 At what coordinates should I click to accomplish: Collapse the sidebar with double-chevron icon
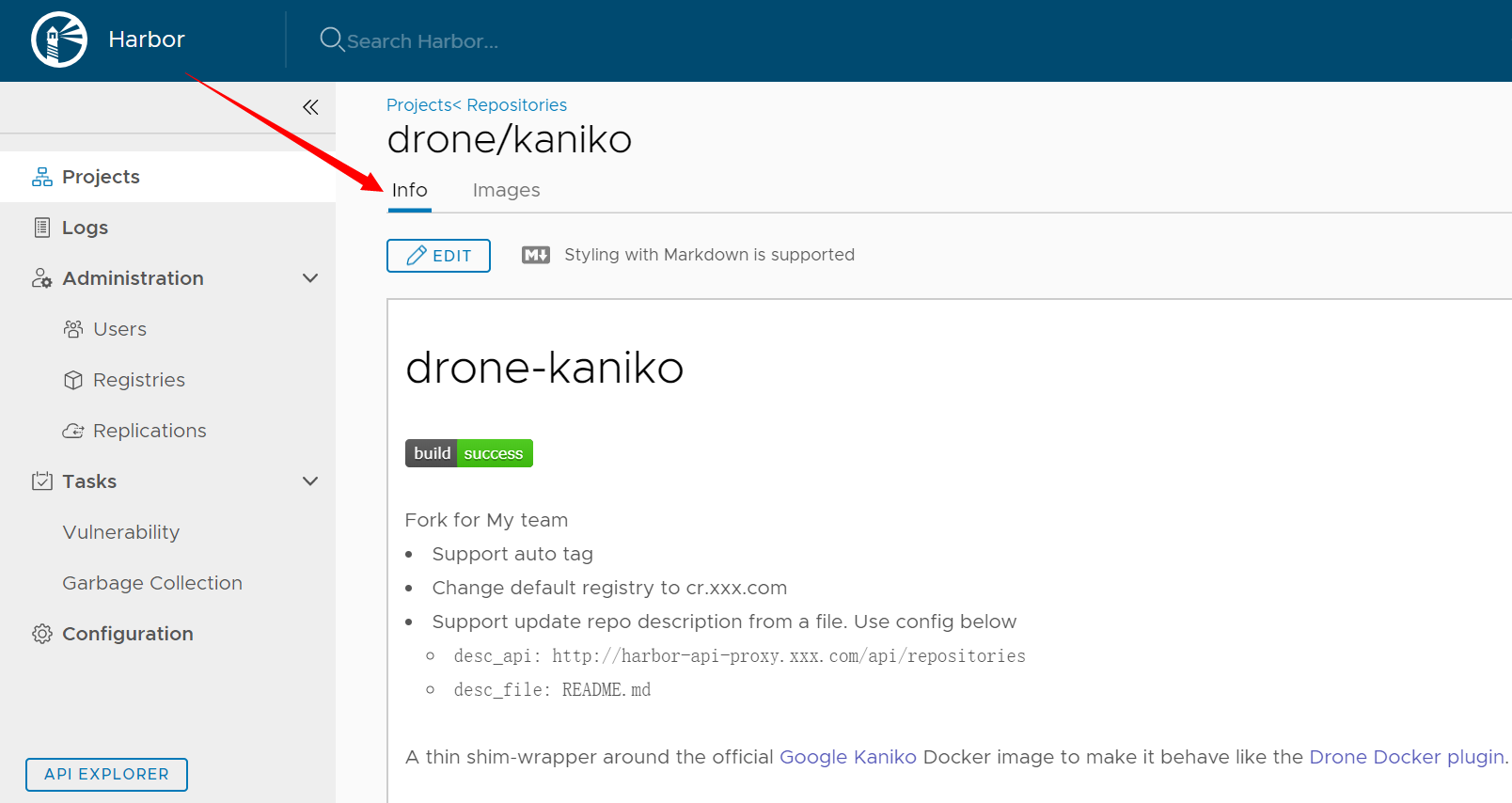coord(310,107)
